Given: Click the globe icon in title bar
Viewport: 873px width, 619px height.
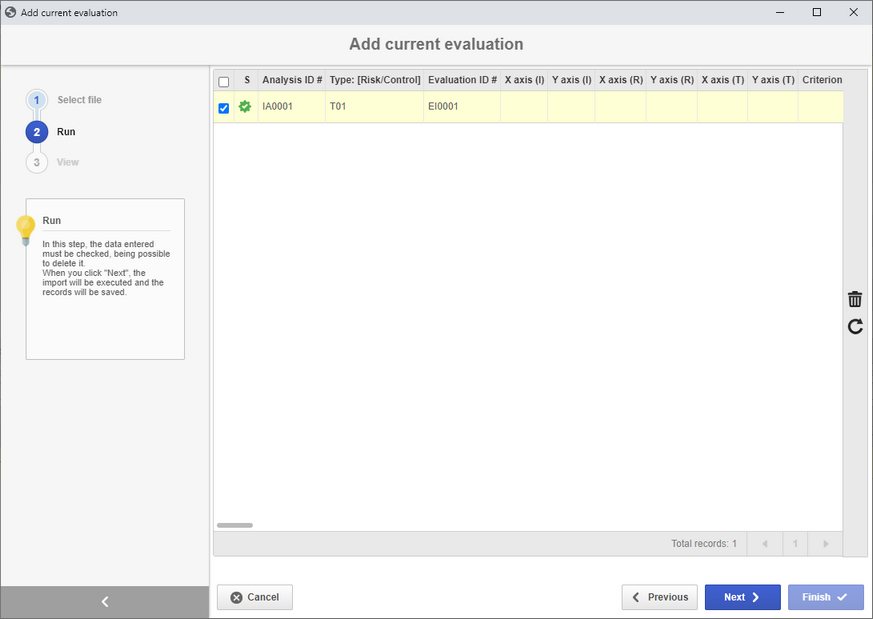Looking at the screenshot, I should point(11,12).
